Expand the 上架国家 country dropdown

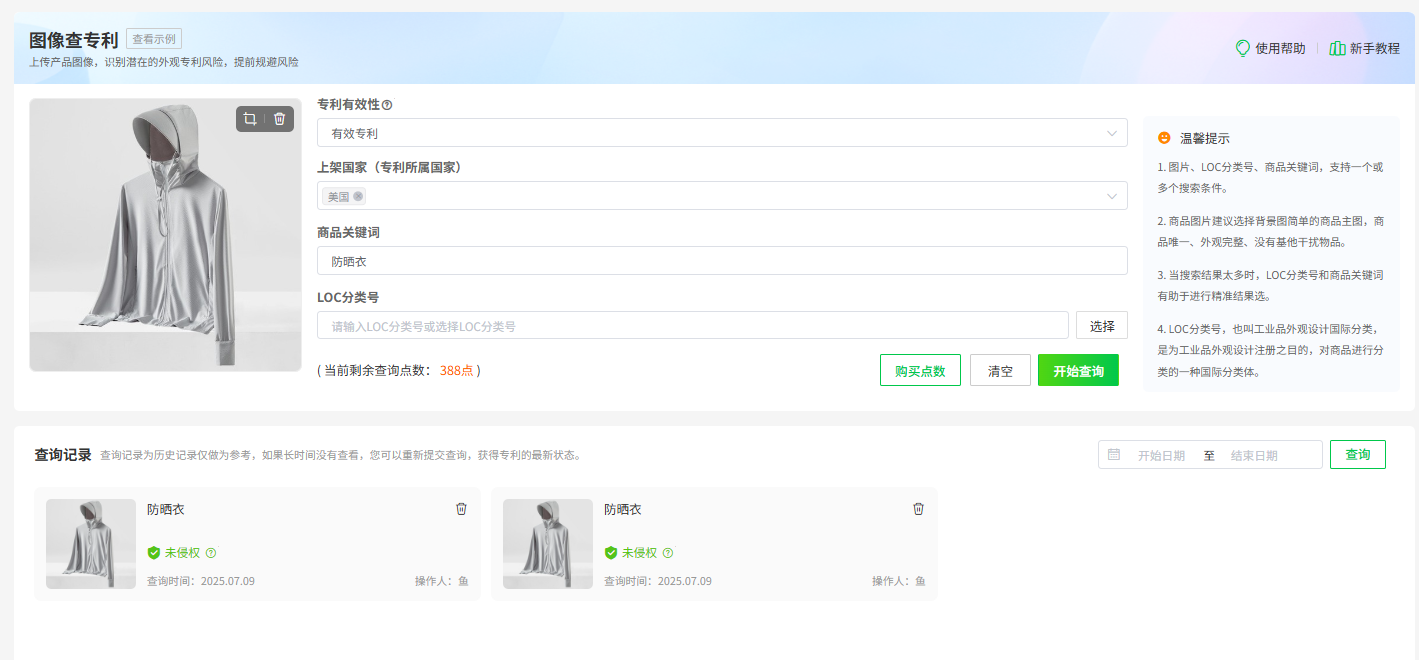coord(1110,196)
